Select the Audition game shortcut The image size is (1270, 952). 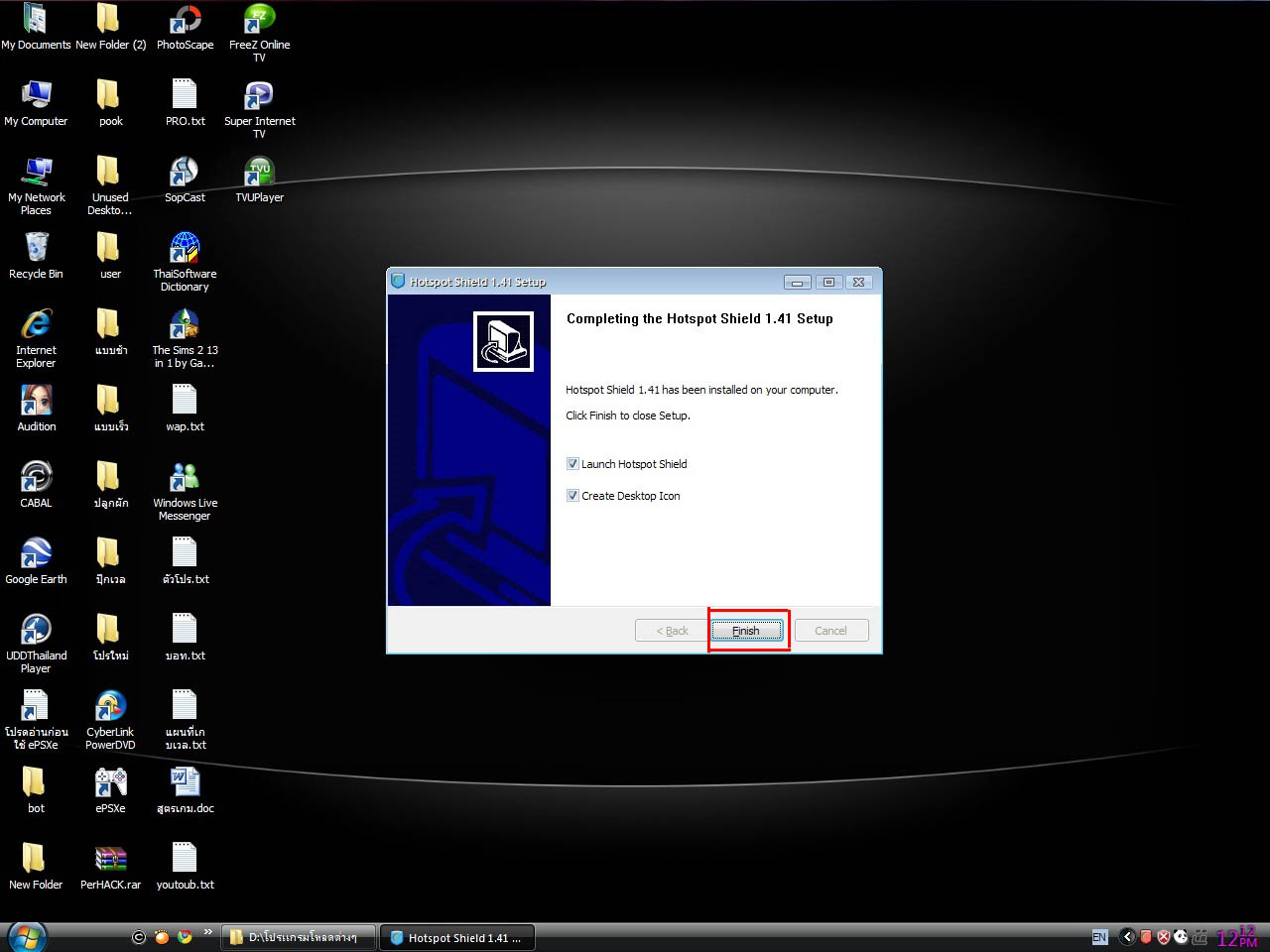[36, 409]
